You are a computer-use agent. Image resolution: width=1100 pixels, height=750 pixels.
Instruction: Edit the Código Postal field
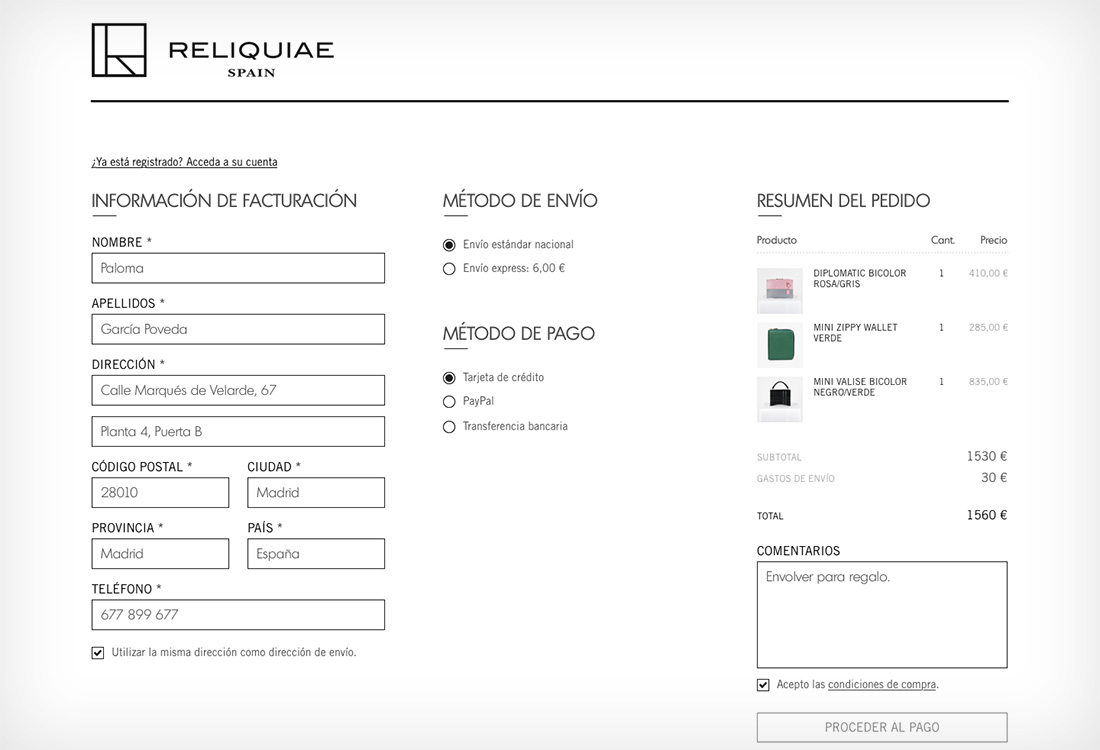tap(160, 492)
